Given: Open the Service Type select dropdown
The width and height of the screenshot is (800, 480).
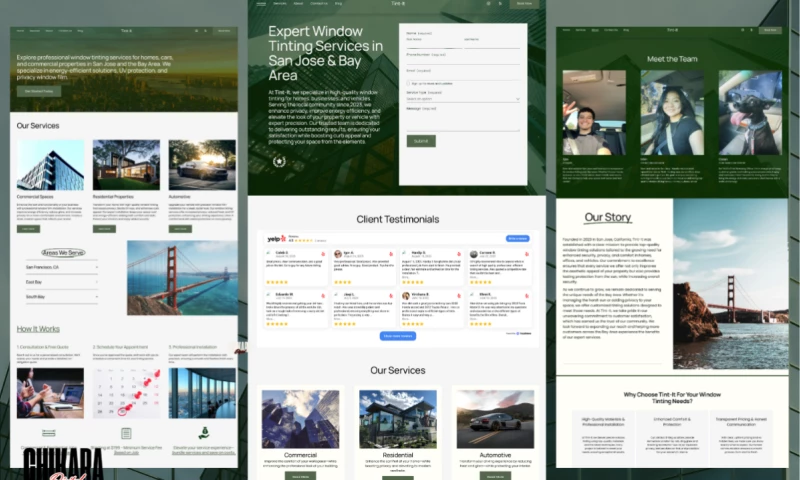Looking at the screenshot, I should click(463, 99).
